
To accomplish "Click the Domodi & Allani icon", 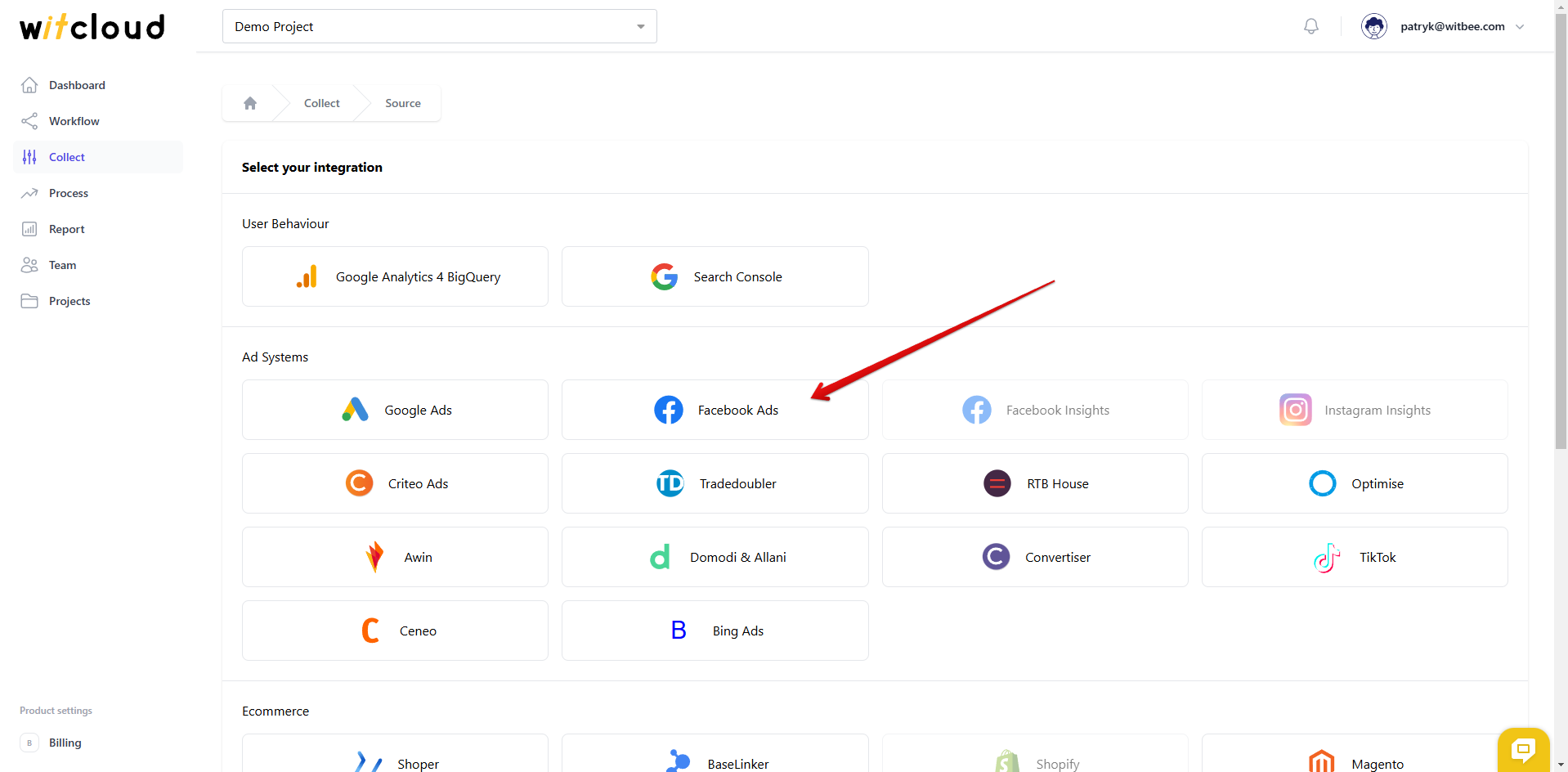I will pos(661,557).
